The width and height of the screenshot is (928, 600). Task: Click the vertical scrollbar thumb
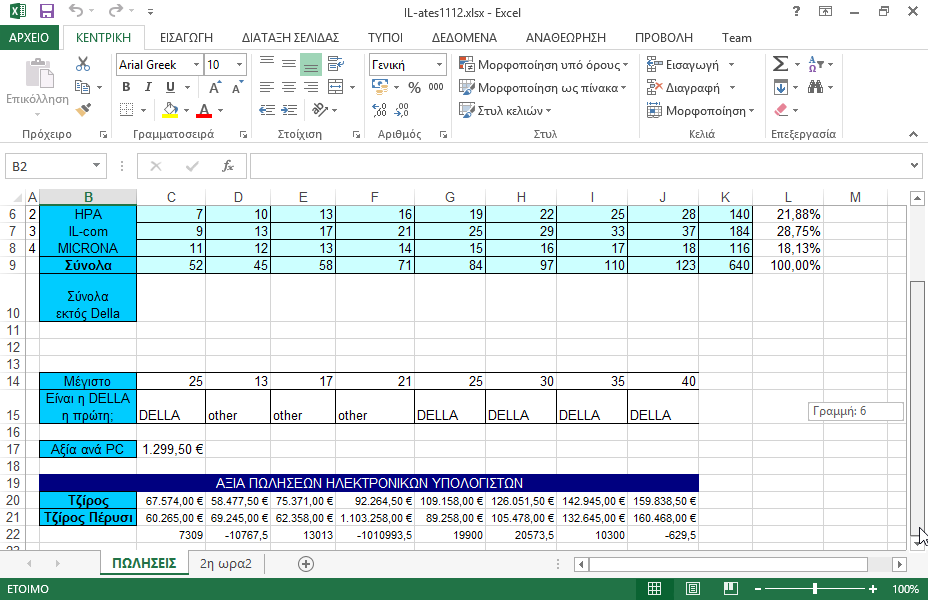click(917, 408)
